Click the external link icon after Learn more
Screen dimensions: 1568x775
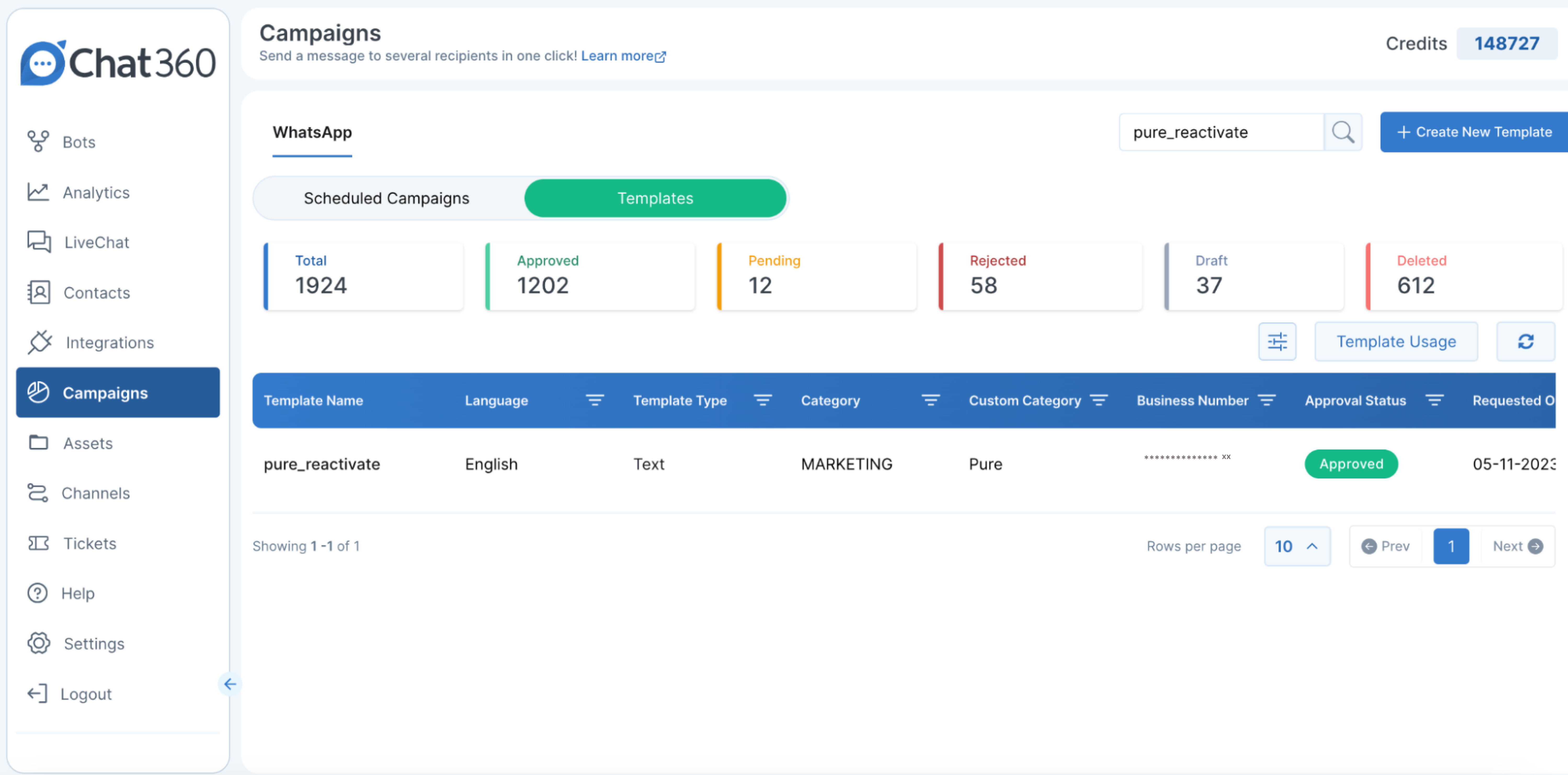pyautogui.click(x=660, y=57)
